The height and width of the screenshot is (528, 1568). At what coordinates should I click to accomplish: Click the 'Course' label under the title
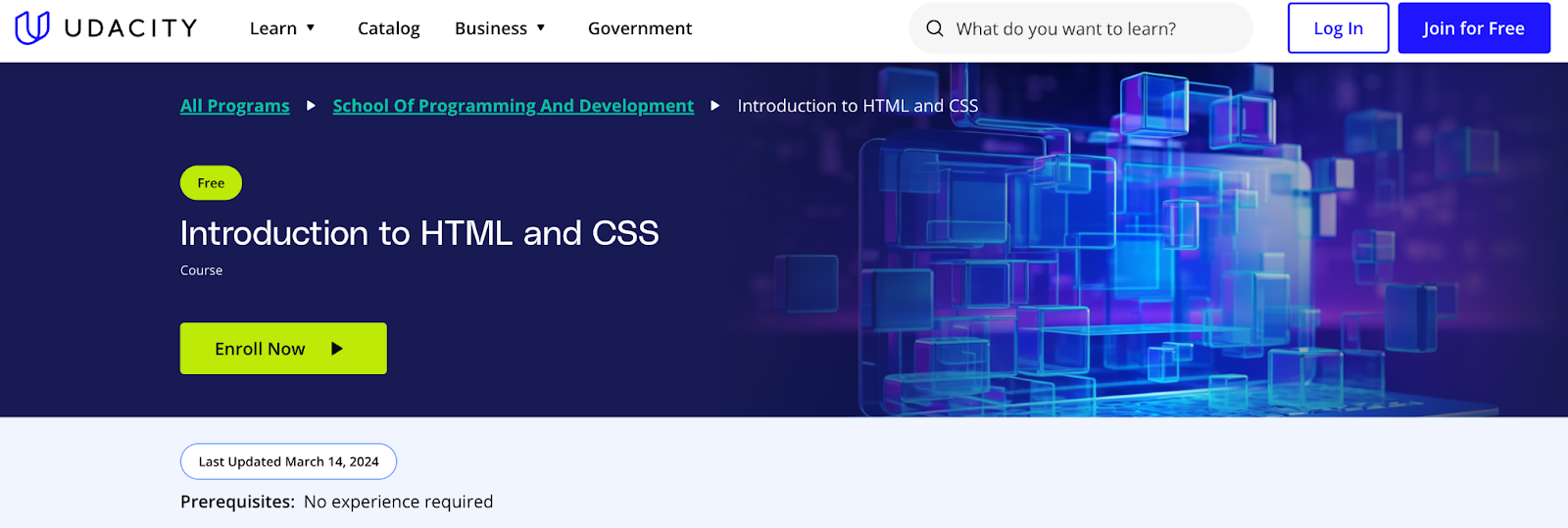201,270
